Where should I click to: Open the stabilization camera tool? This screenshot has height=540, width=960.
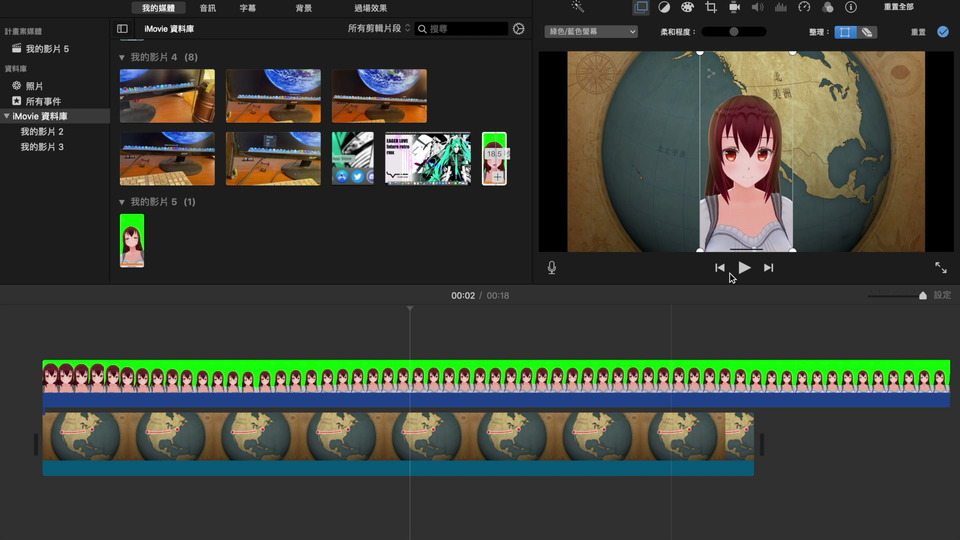(734, 7)
